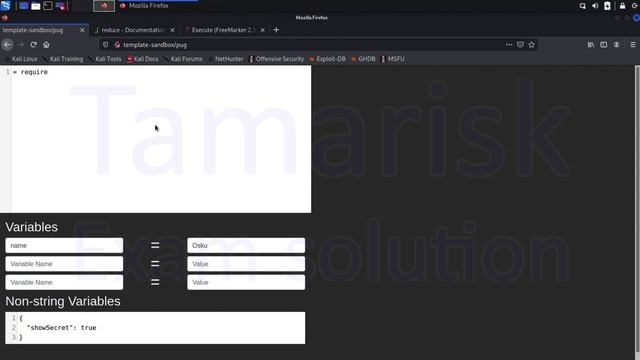
Task: Click the power manager battery icon
Action: (x=607, y=6)
